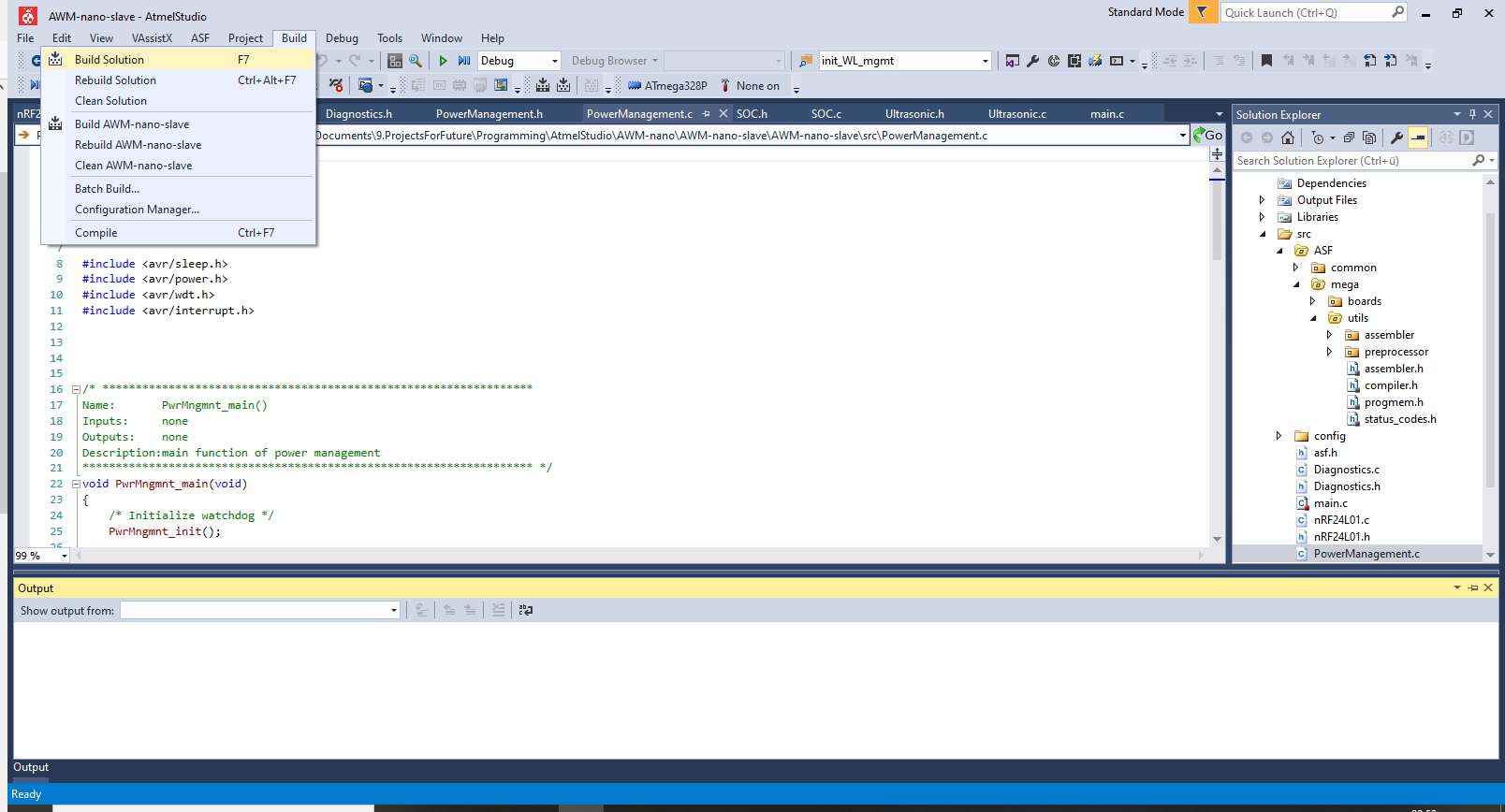1505x812 pixels.
Task: Click the 'None on' debugger tool icon
Action: (x=724, y=86)
